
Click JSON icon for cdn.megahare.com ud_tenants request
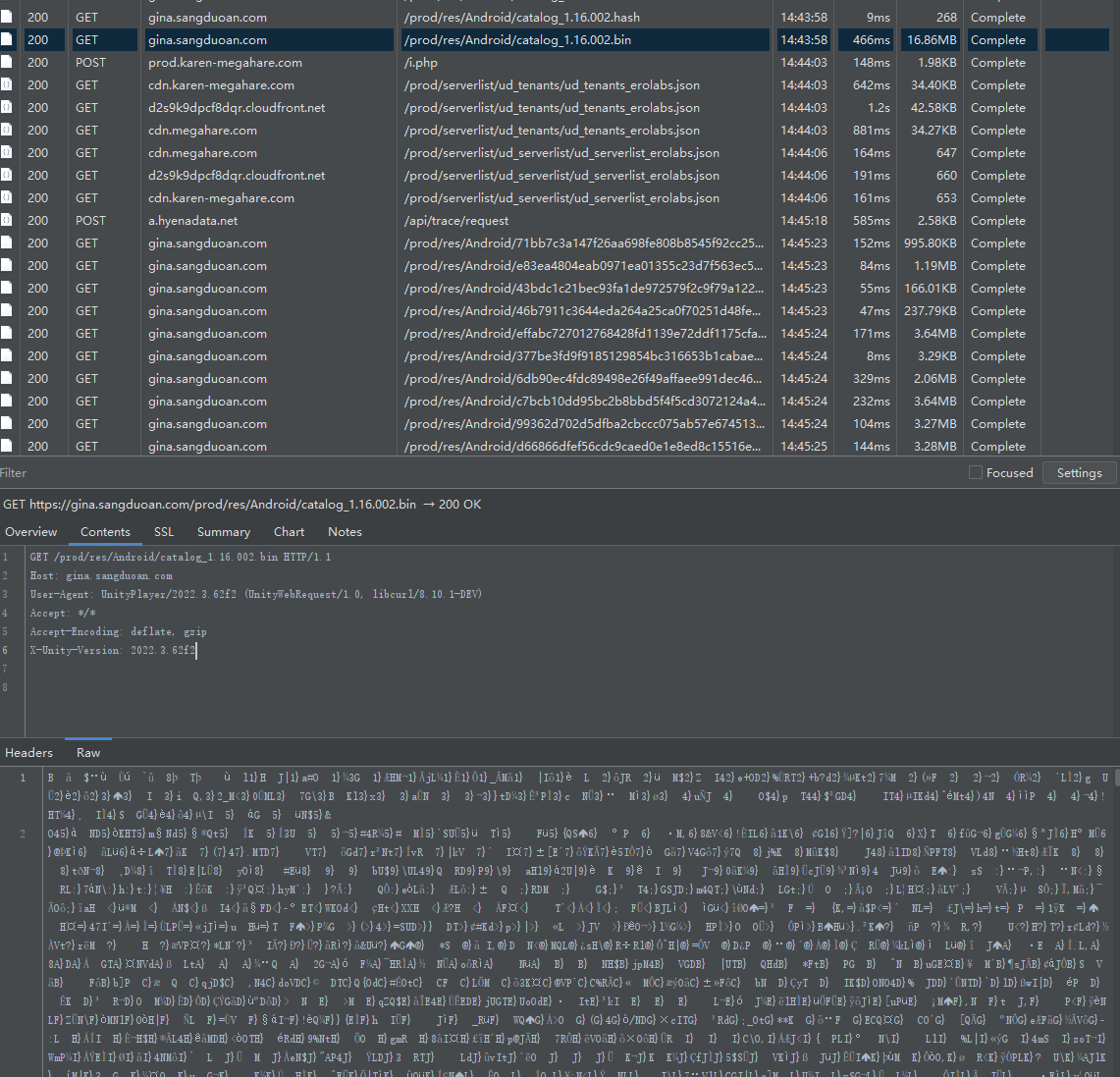(x=7, y=131)
